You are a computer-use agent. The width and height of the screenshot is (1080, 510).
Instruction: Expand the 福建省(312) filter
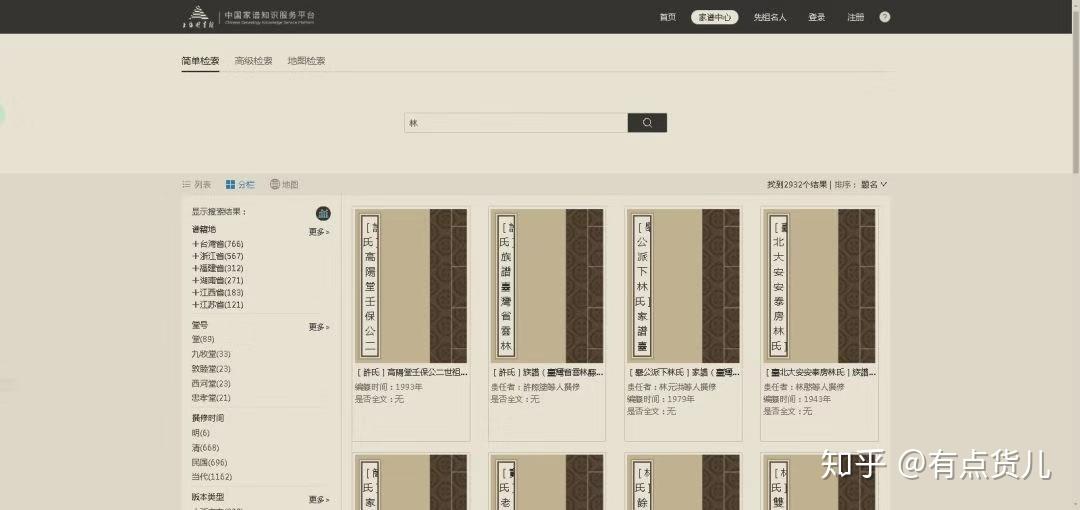click(x=218, y=268)
